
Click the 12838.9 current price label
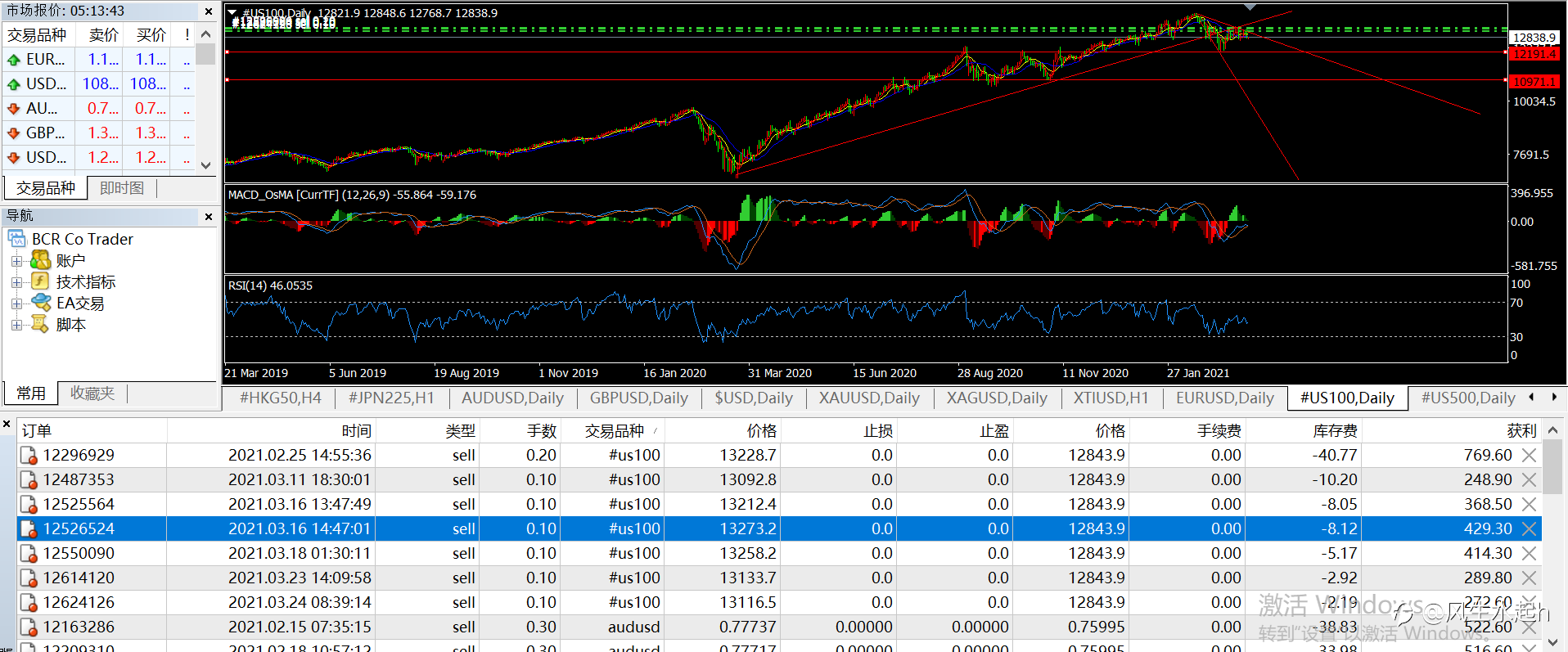pos(1534,38)
